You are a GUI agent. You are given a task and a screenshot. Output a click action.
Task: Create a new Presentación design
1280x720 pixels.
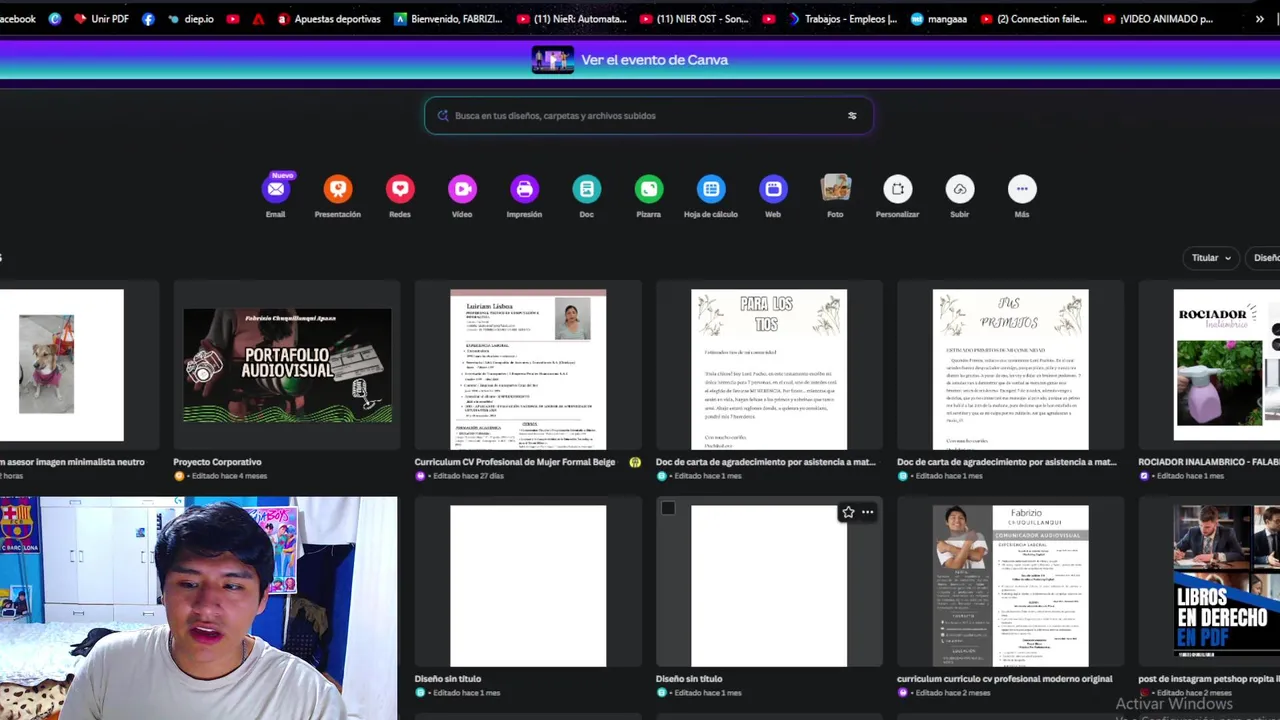pyautogui.click(x=338, y=189)
